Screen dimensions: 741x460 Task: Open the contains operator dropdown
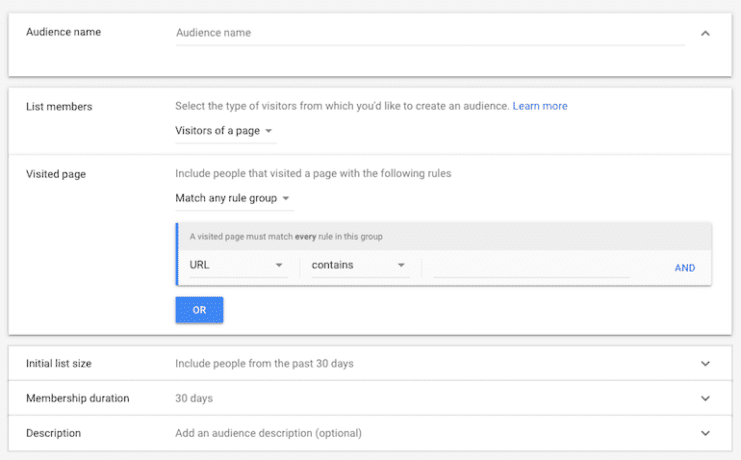click(358, 266)
